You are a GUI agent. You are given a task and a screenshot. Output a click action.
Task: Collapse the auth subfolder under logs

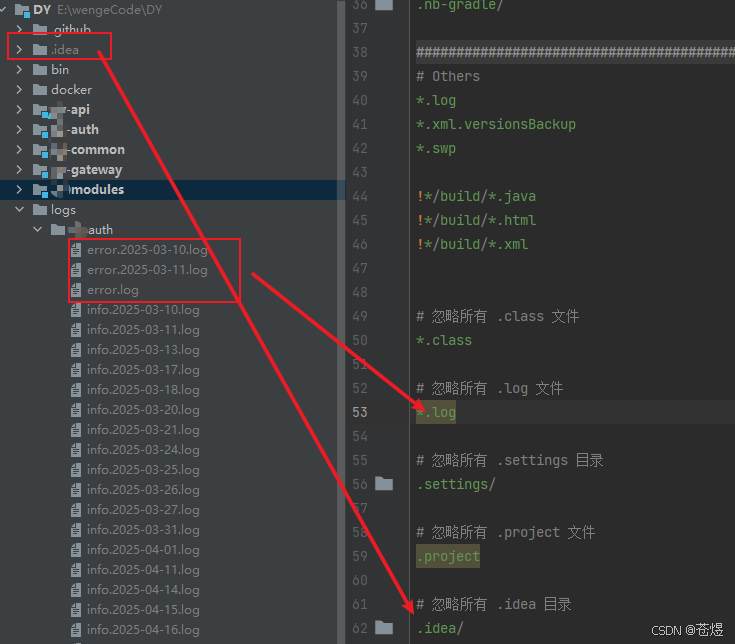pos(38,229)
